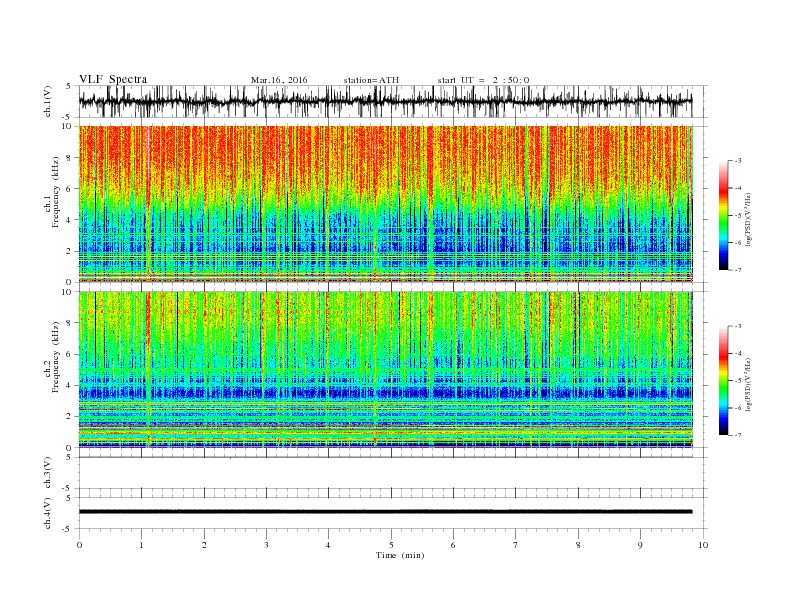
Task: Click the "station=ATH" header label
Action: coord(371,80)
